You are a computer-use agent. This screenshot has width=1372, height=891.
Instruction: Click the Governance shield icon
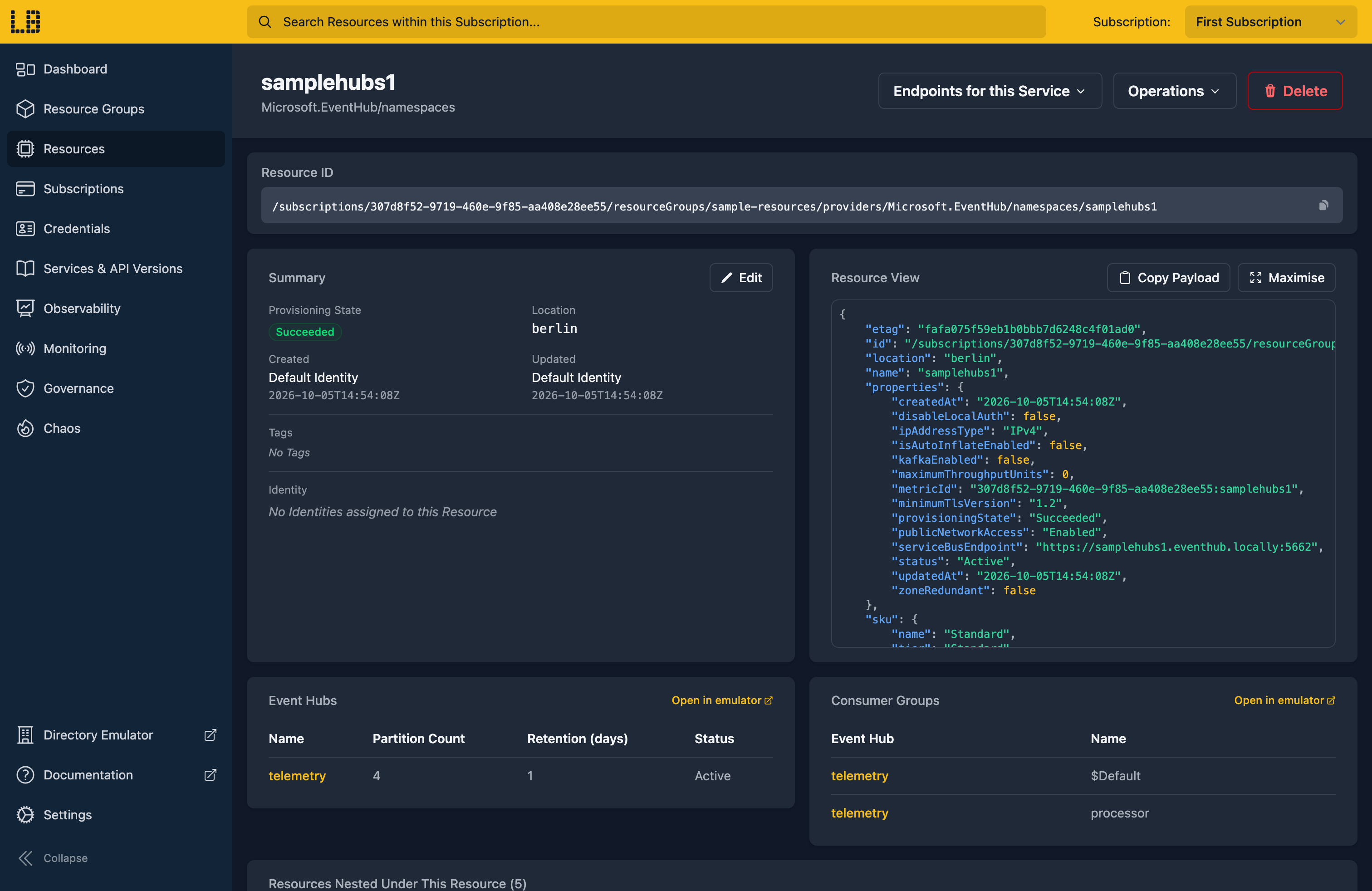[25, 388]
